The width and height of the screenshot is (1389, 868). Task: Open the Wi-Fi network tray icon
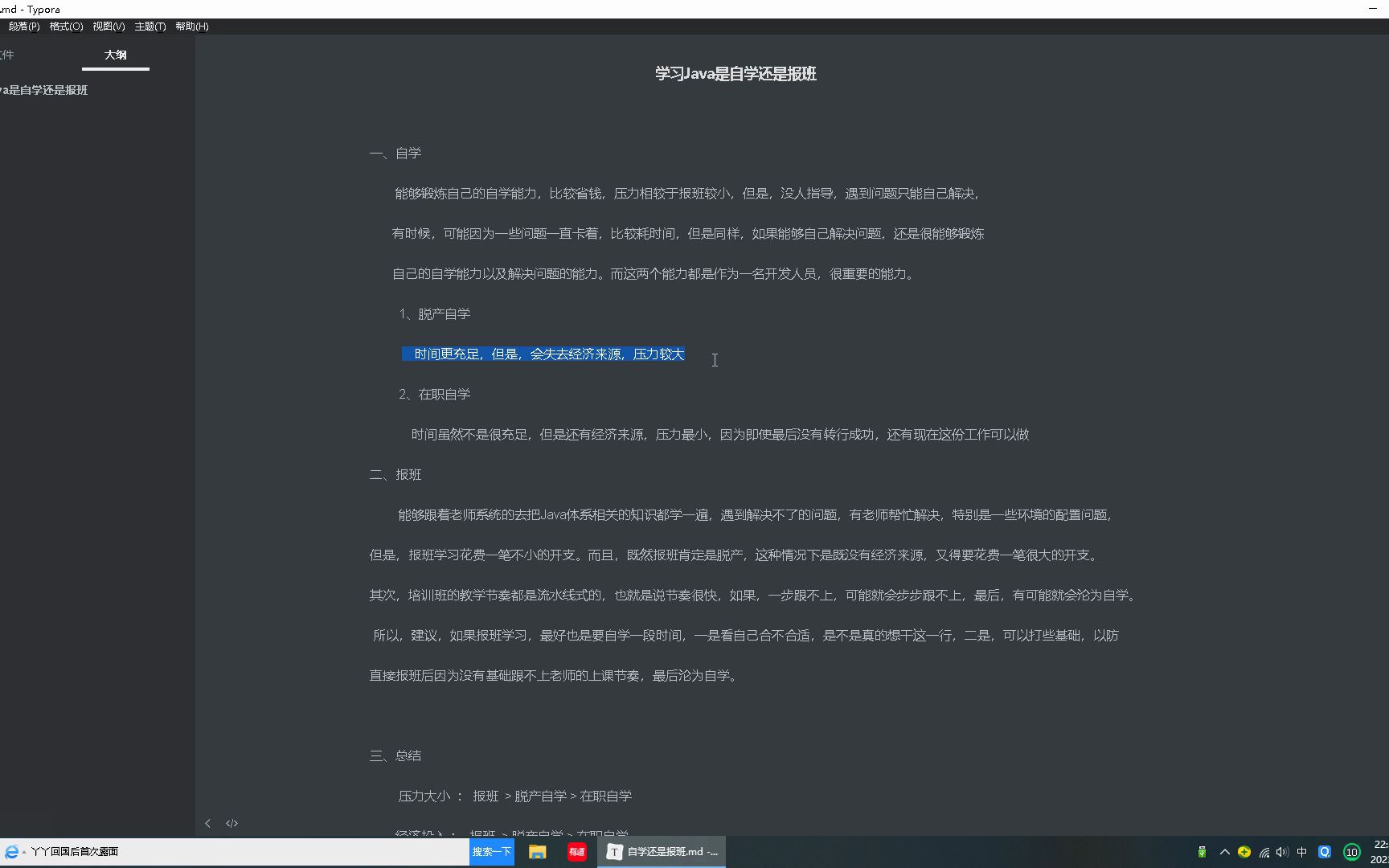point(1264,852)
